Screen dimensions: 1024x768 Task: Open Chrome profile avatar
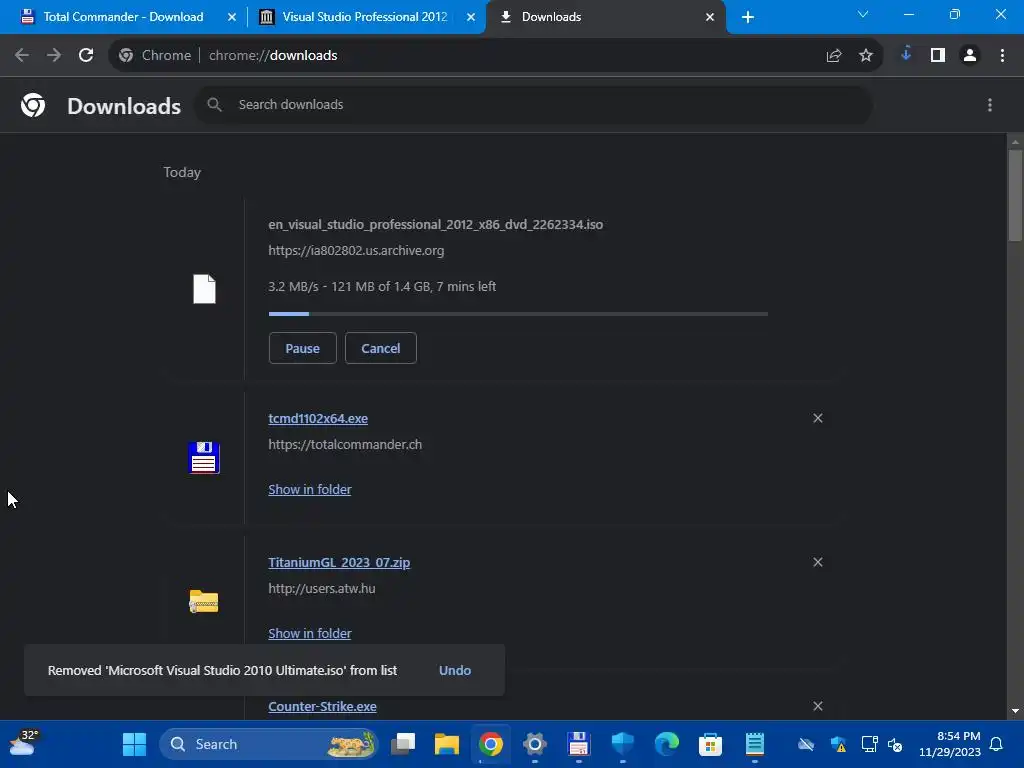click(x=970, y=56)
